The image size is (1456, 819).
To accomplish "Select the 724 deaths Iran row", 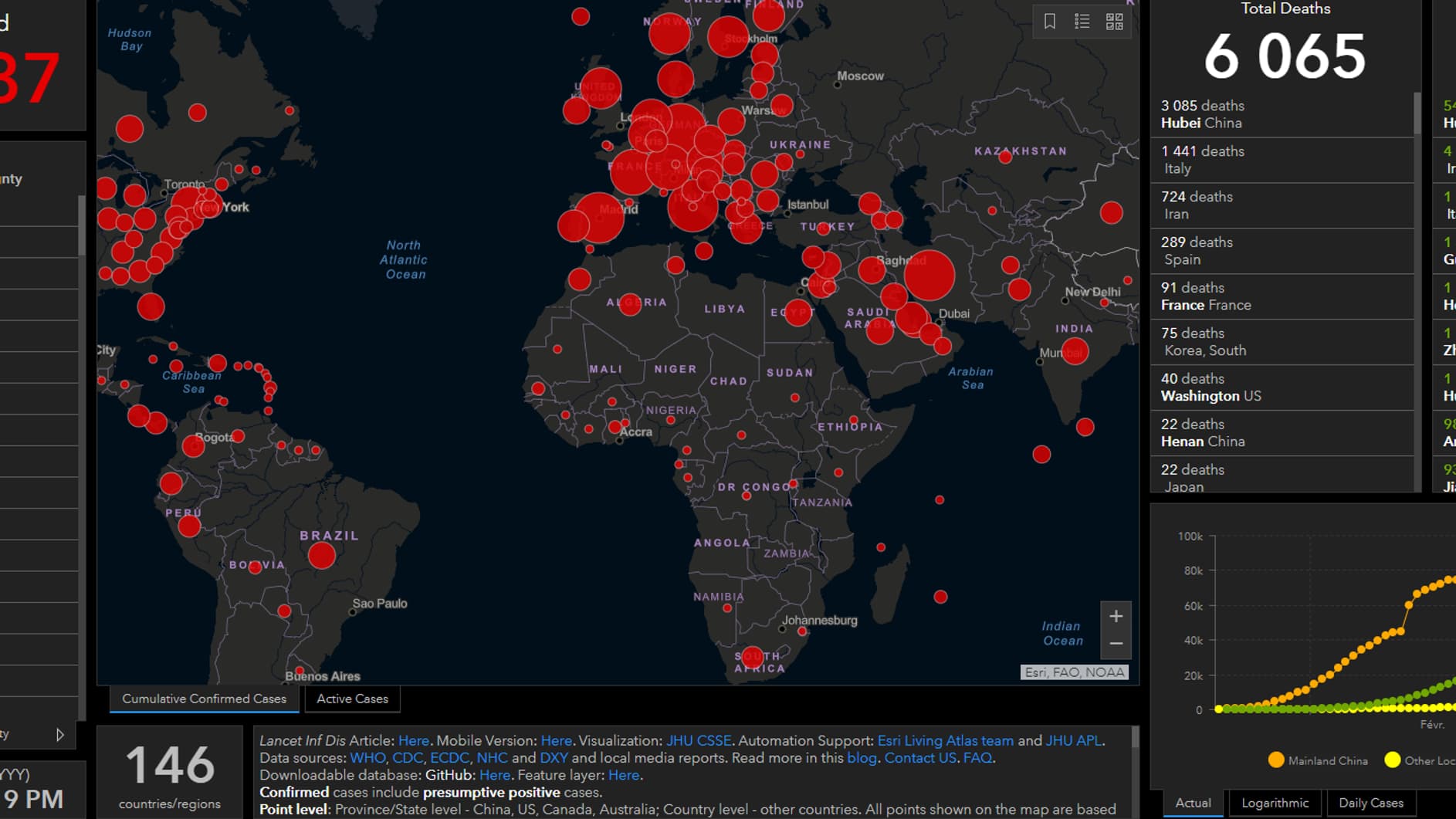I will pyautogui.click(x=1282, y=205).
